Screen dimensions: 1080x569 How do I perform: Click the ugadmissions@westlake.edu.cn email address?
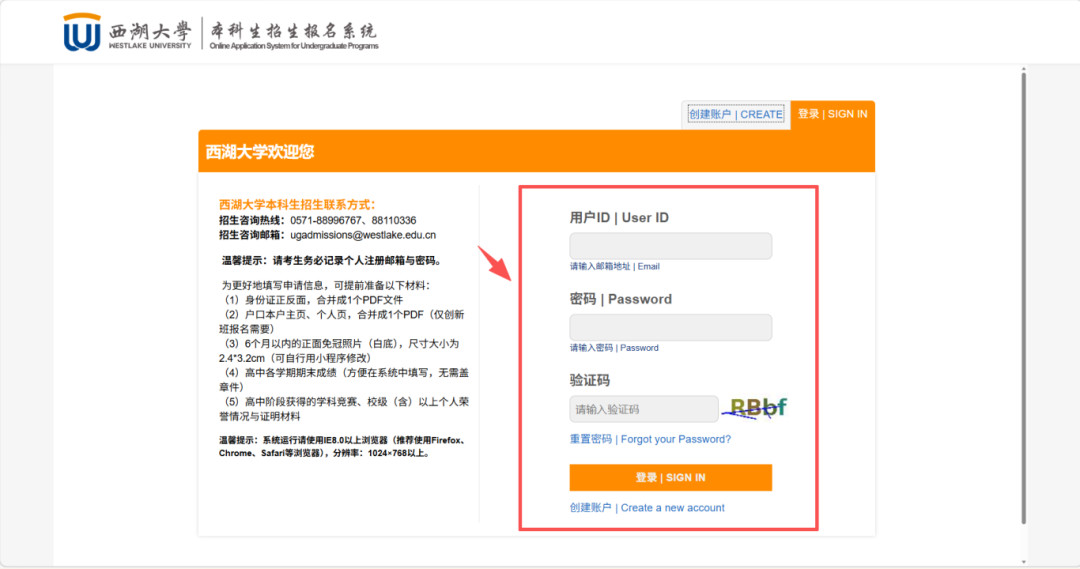tap(363, 235)
